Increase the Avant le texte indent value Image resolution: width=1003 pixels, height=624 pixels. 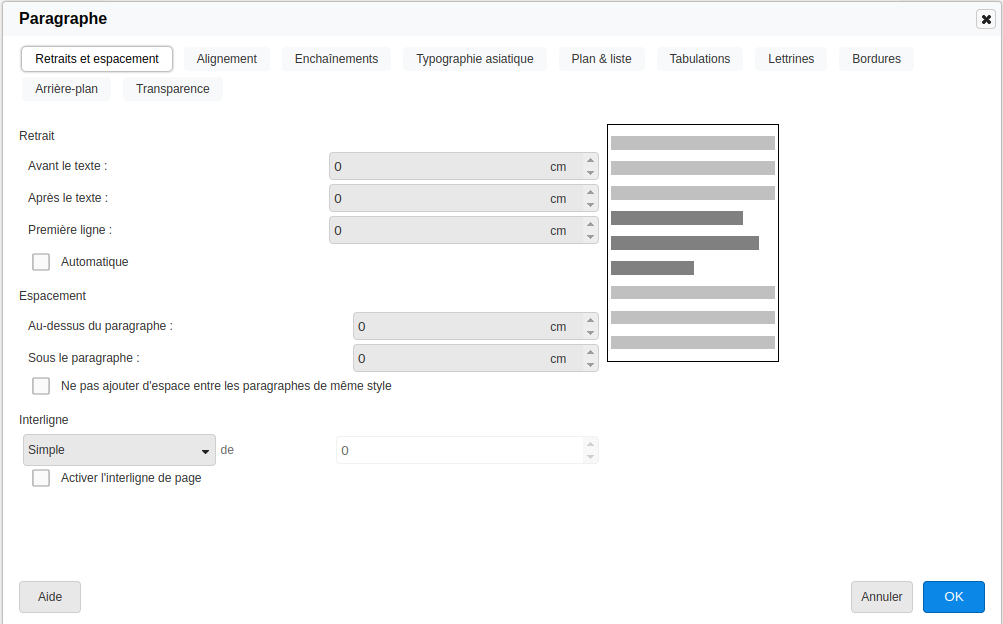(590, 160)
